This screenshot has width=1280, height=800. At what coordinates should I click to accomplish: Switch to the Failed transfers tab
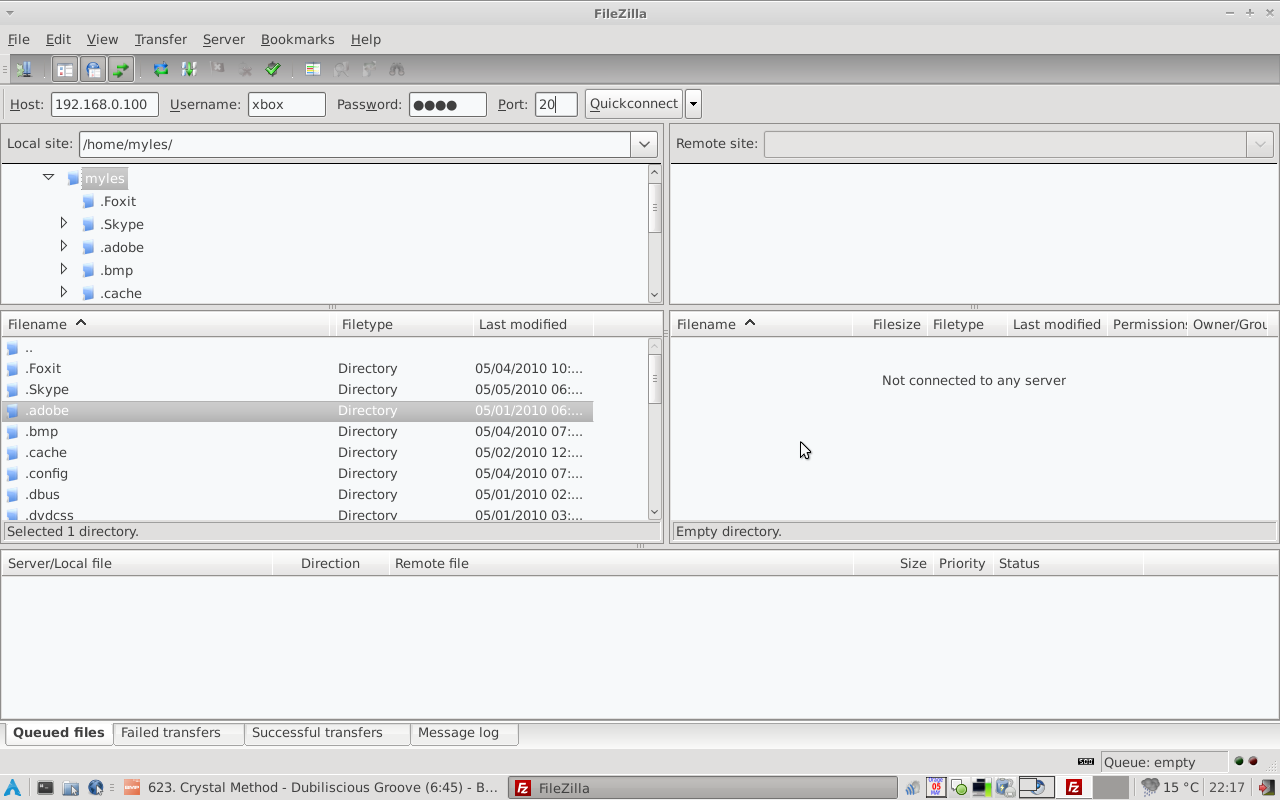(x=179, y=733)
